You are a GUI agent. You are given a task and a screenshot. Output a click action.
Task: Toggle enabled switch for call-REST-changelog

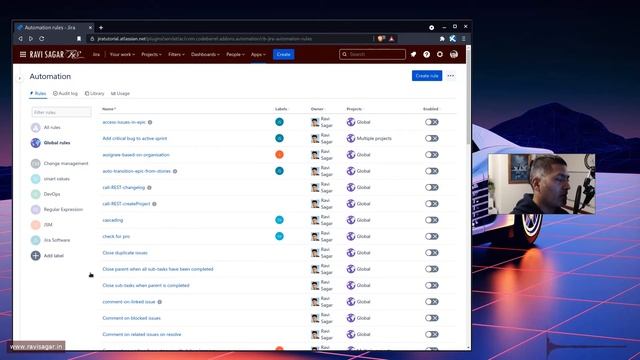431,187
